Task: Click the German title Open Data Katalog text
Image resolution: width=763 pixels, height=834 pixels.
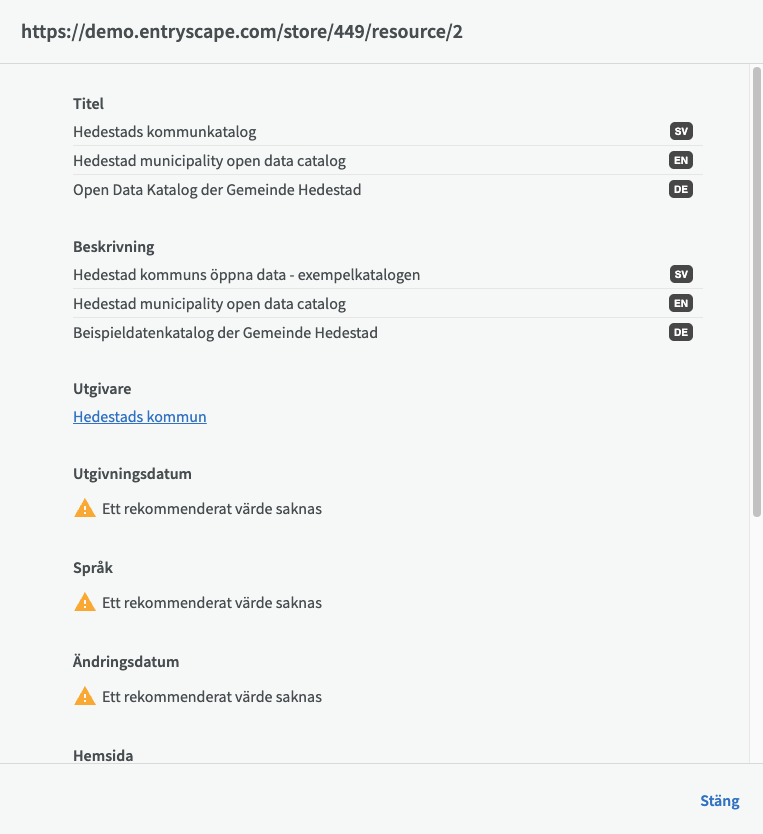Action: [x=217, y=190]
